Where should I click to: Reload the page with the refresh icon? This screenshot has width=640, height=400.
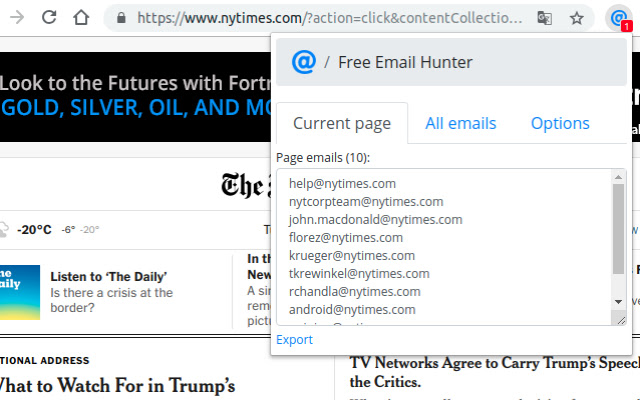[49, 17]
